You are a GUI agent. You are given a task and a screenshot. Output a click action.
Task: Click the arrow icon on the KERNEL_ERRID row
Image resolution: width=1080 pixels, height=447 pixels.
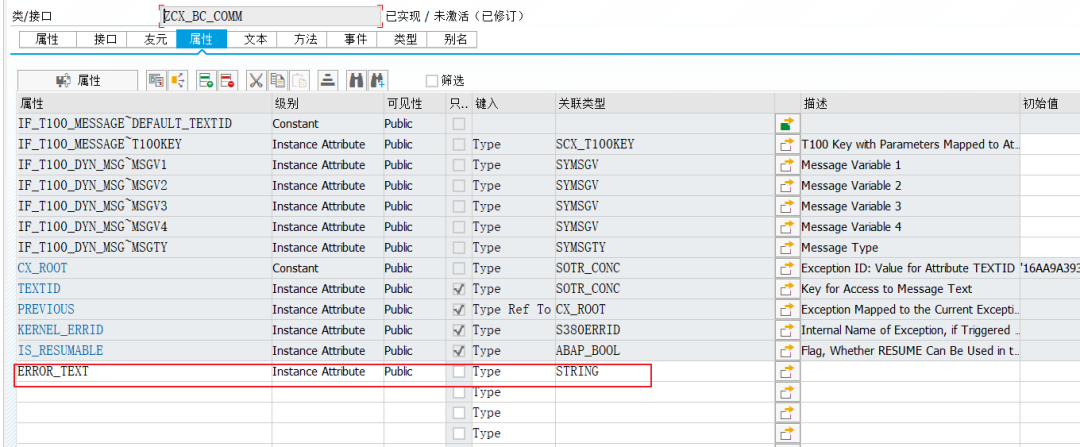(x=787, y=331)
